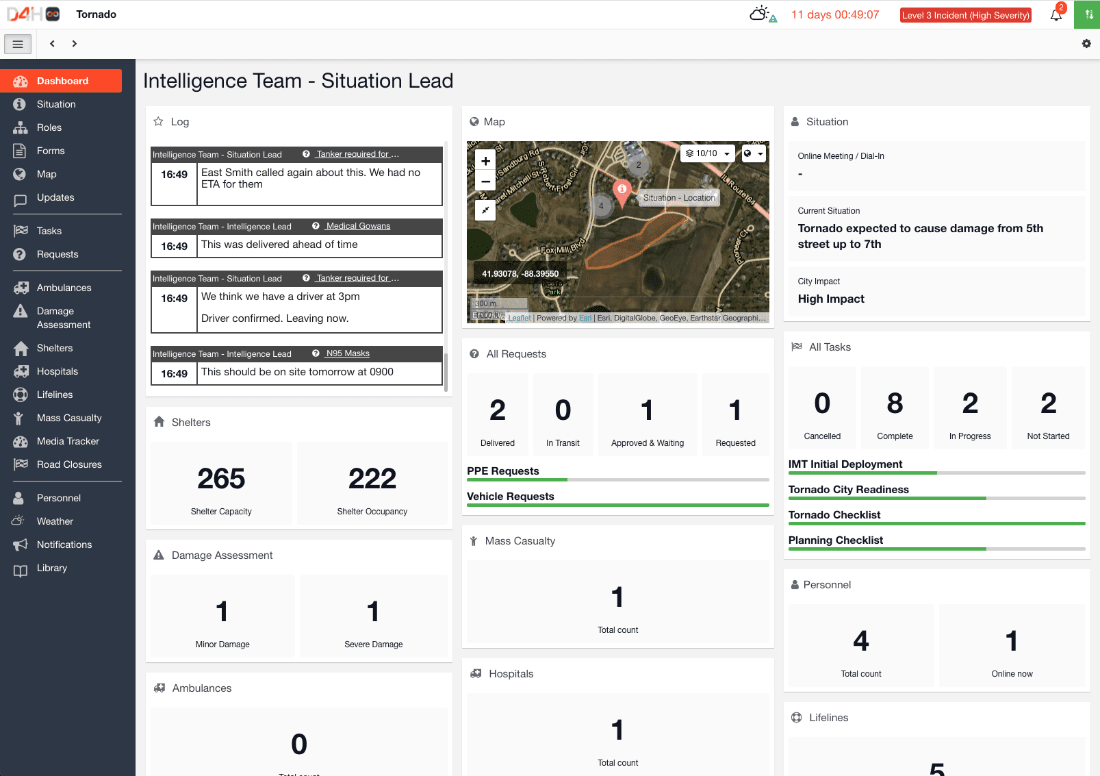This screenshot has height=776, width=1100.
Task: Click the Level 3 Incident (High Severity) button
Action: pyautogui.click(x=965, y=14)
